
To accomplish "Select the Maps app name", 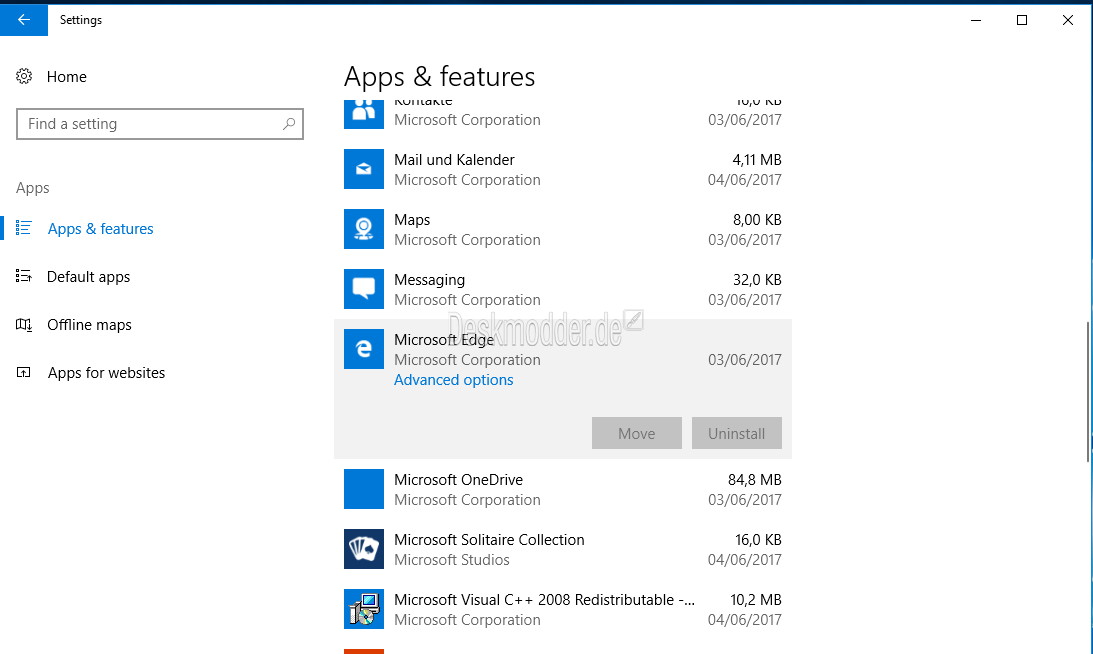I will (412, 220).
